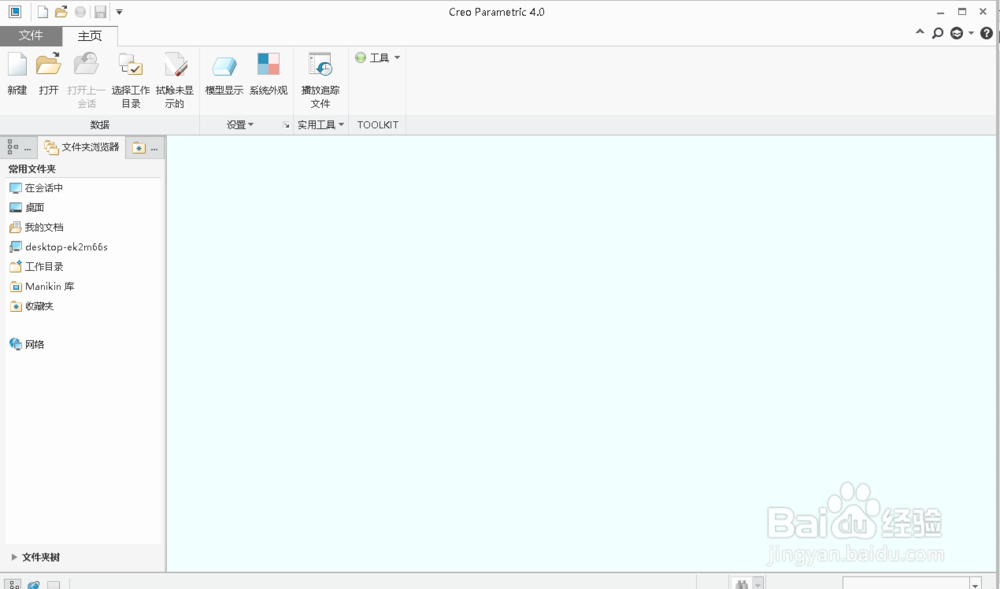This screenshot has width=1000, height=589.
Task: Select 桌面 folder
Action: (x=27, y=208)
